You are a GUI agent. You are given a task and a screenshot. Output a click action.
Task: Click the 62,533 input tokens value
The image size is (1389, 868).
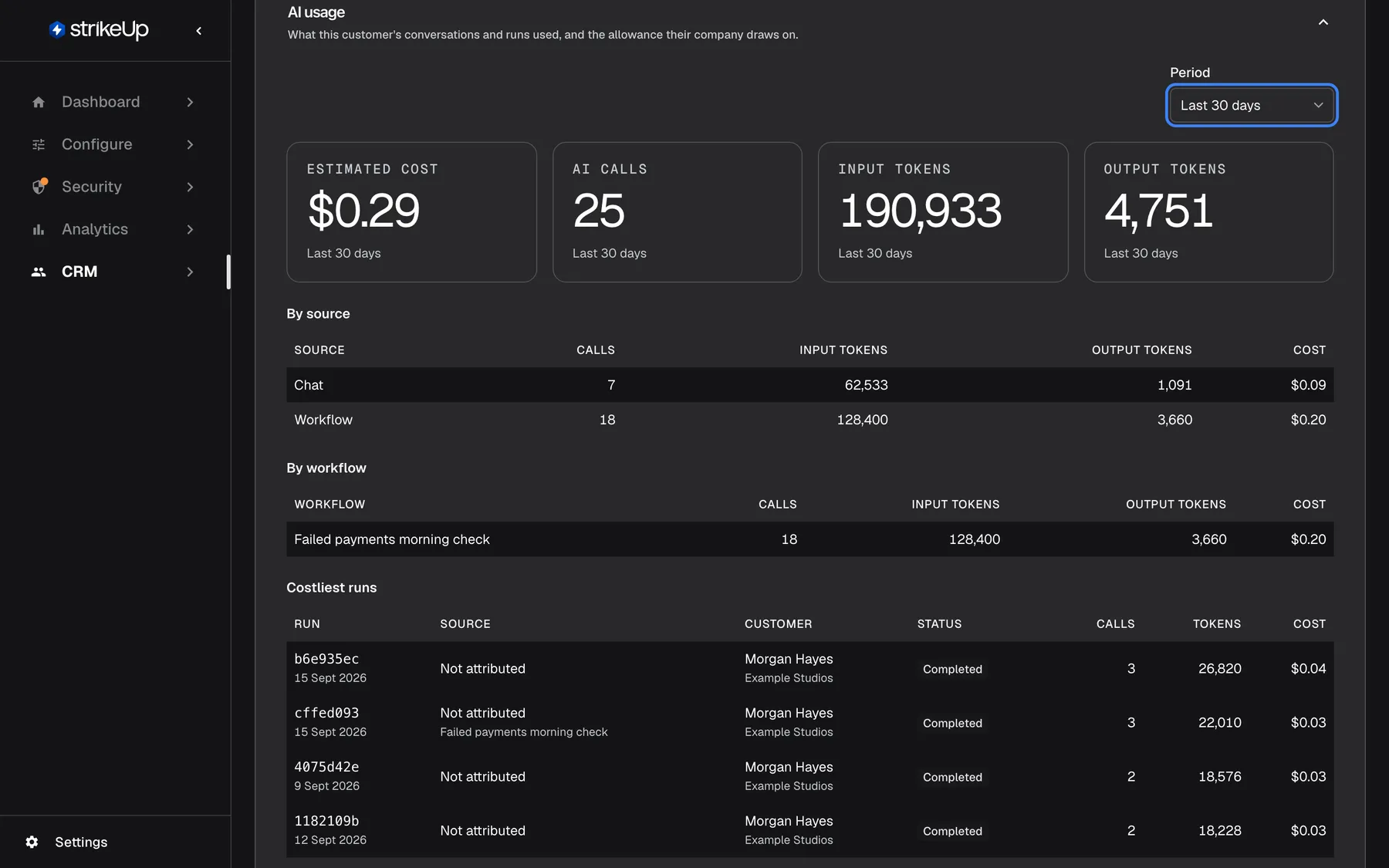(x=866, y=385)
